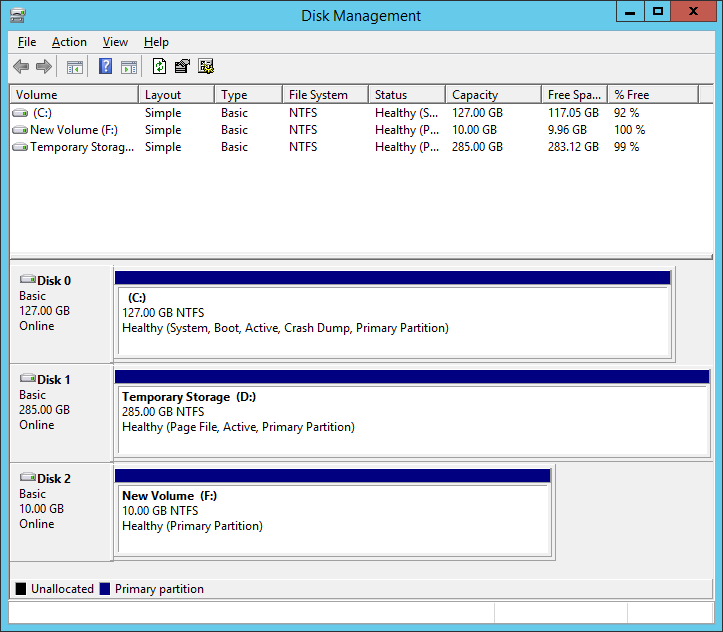Select the Temporary Storag... volume name
Screen dimensions: 723x632
pos(82,147)
